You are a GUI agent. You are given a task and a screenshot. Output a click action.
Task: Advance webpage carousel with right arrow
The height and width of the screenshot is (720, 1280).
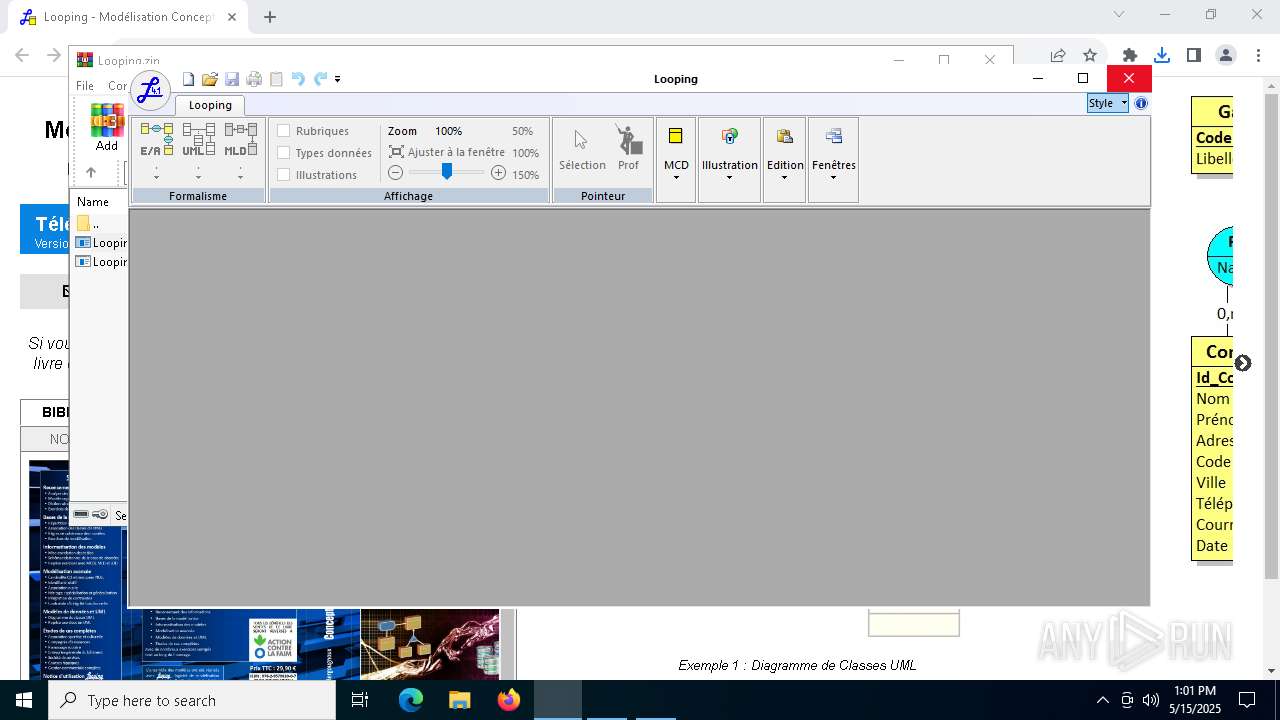1242,363
